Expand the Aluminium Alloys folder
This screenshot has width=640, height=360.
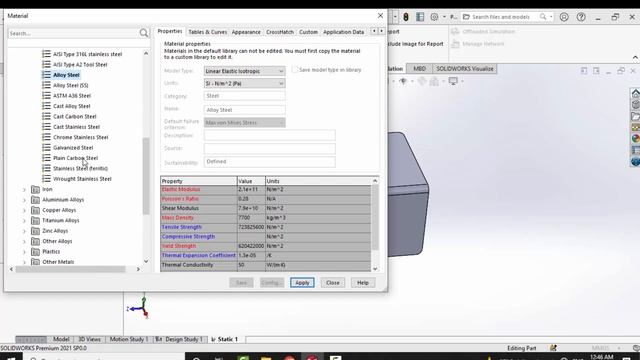coord(24,200)
